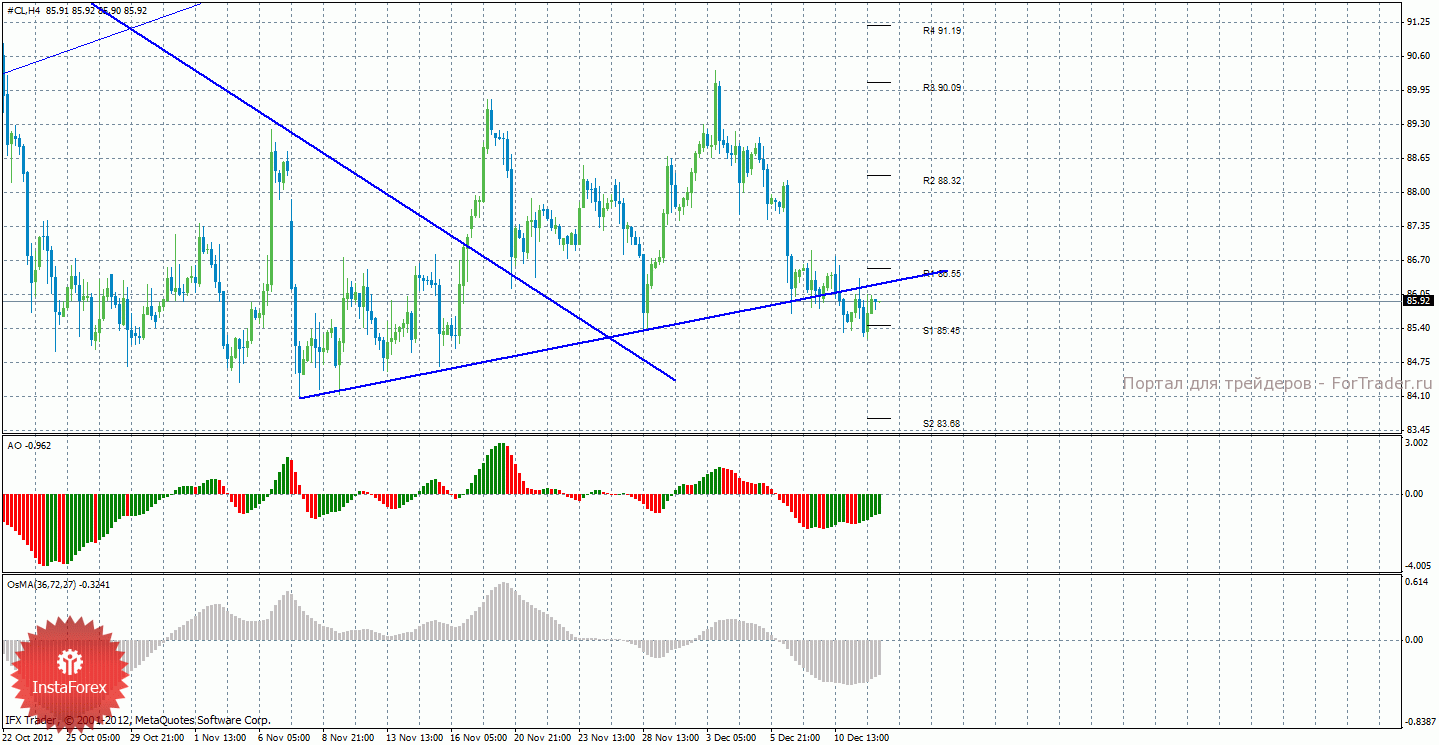The width and height of the screenshot is (1439, 745).
Task: Click the IFX Trader MetaQuotes copyright text
Action: tap(138, 720)
